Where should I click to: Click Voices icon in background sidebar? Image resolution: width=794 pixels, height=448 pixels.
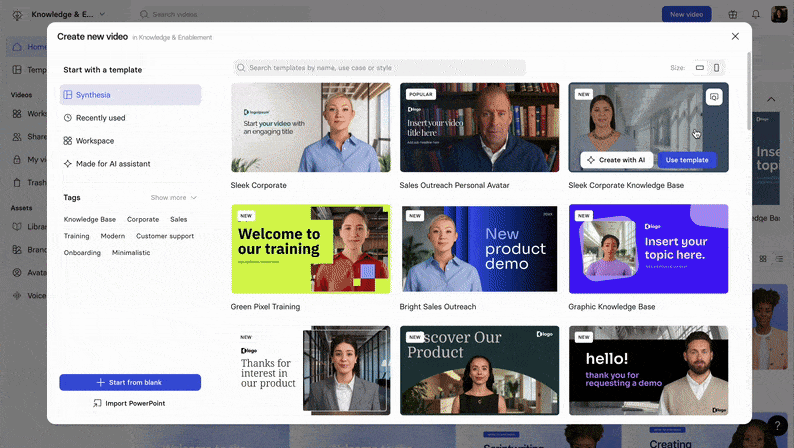[x=17, y=296]
